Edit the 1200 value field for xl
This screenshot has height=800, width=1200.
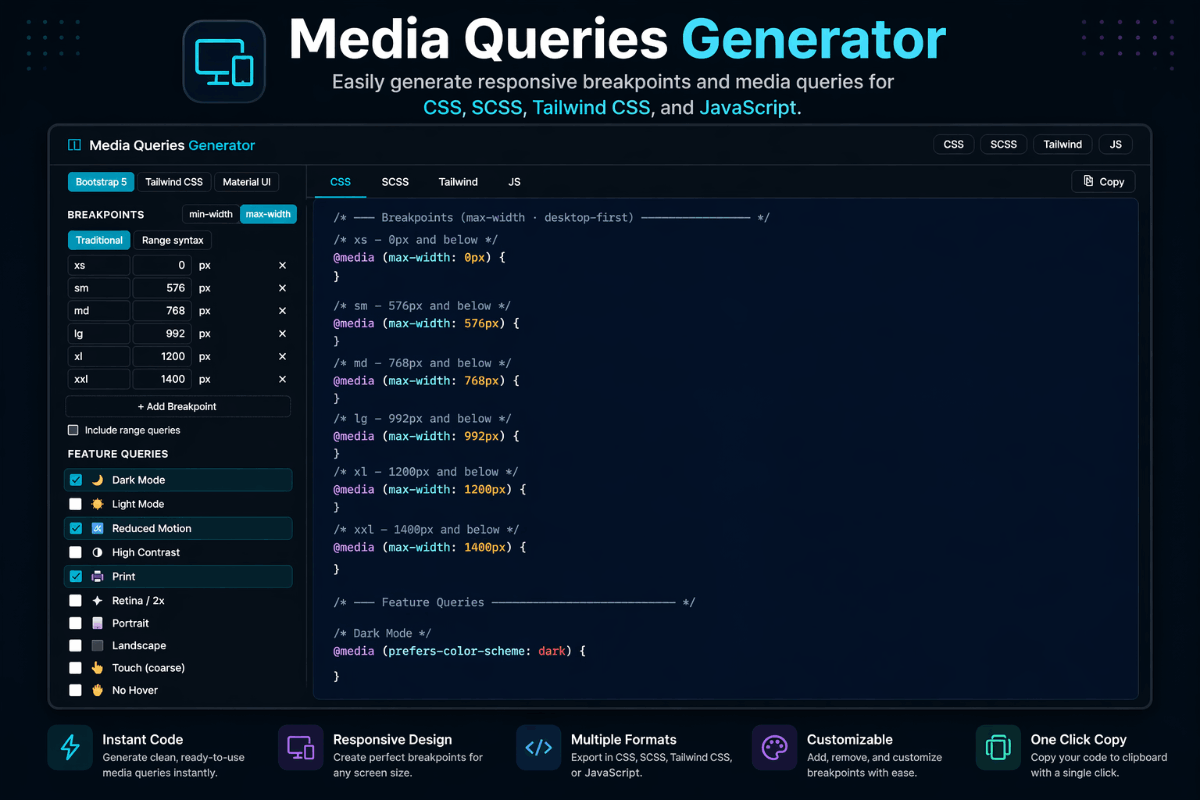click(x=163, y=357)
